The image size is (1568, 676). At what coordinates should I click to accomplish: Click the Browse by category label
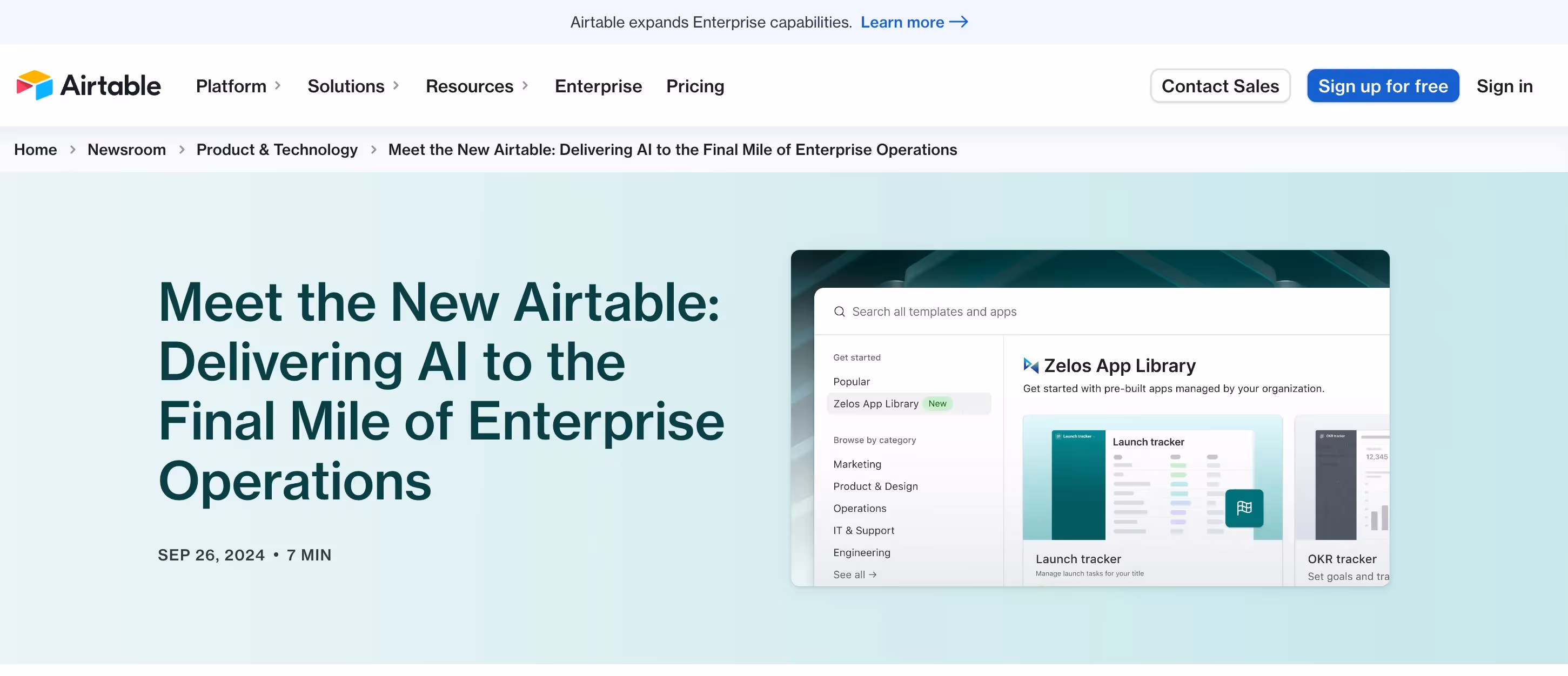tap(874, 440)
